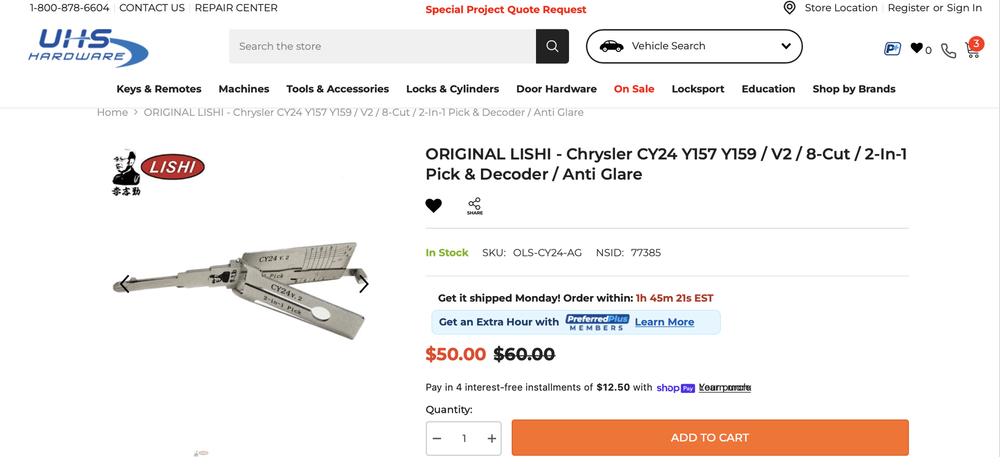
Task: Click the phone icon in header
Action: click(x=948, y=50)
